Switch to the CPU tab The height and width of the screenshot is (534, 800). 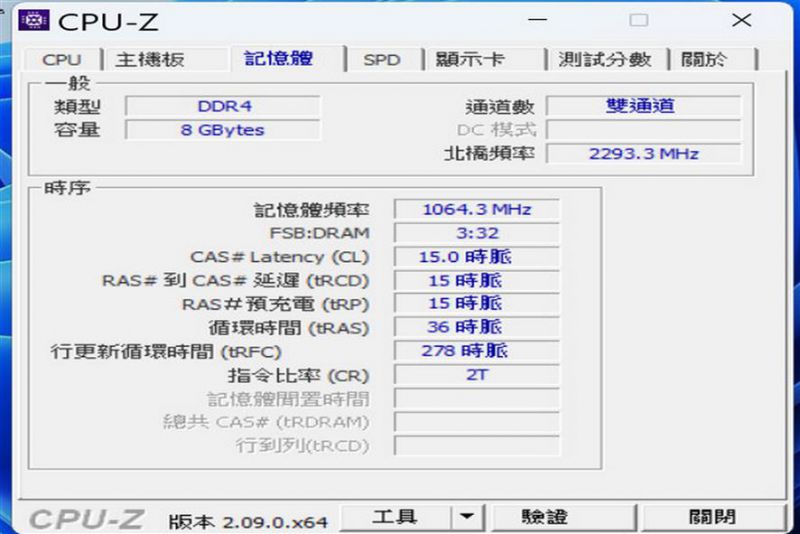[x=62, y=60]
